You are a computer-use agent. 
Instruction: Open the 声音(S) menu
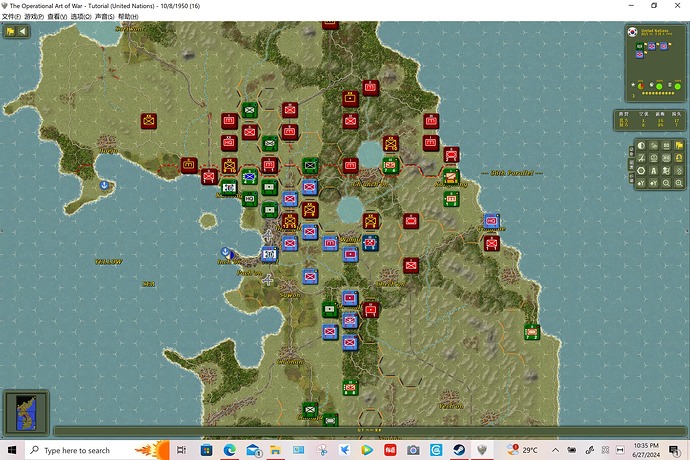[105, 16]
